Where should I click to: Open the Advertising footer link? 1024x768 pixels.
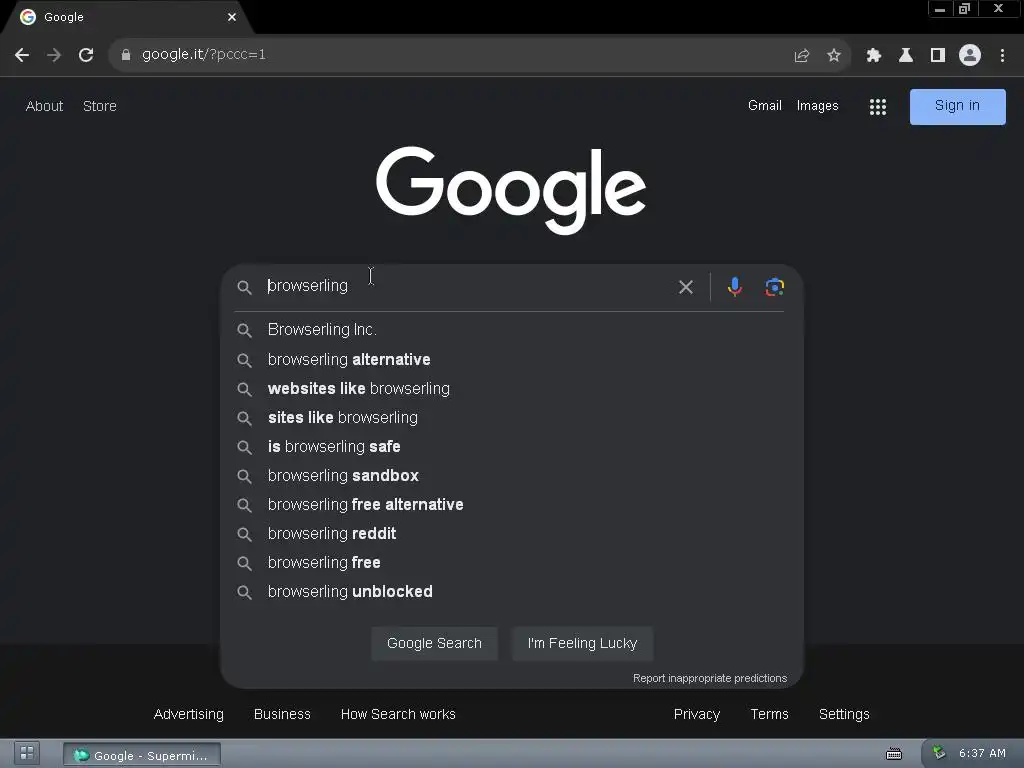tap(189, 714)
